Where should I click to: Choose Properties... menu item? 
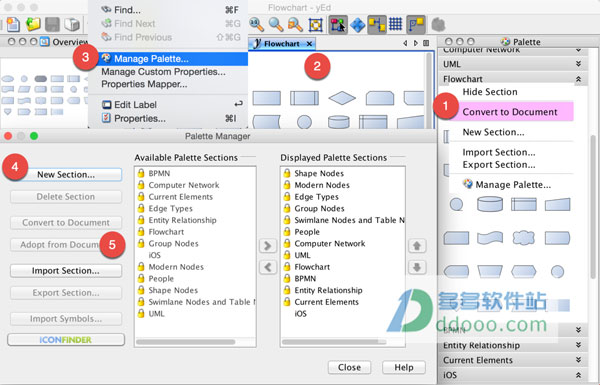pos(168,118)
